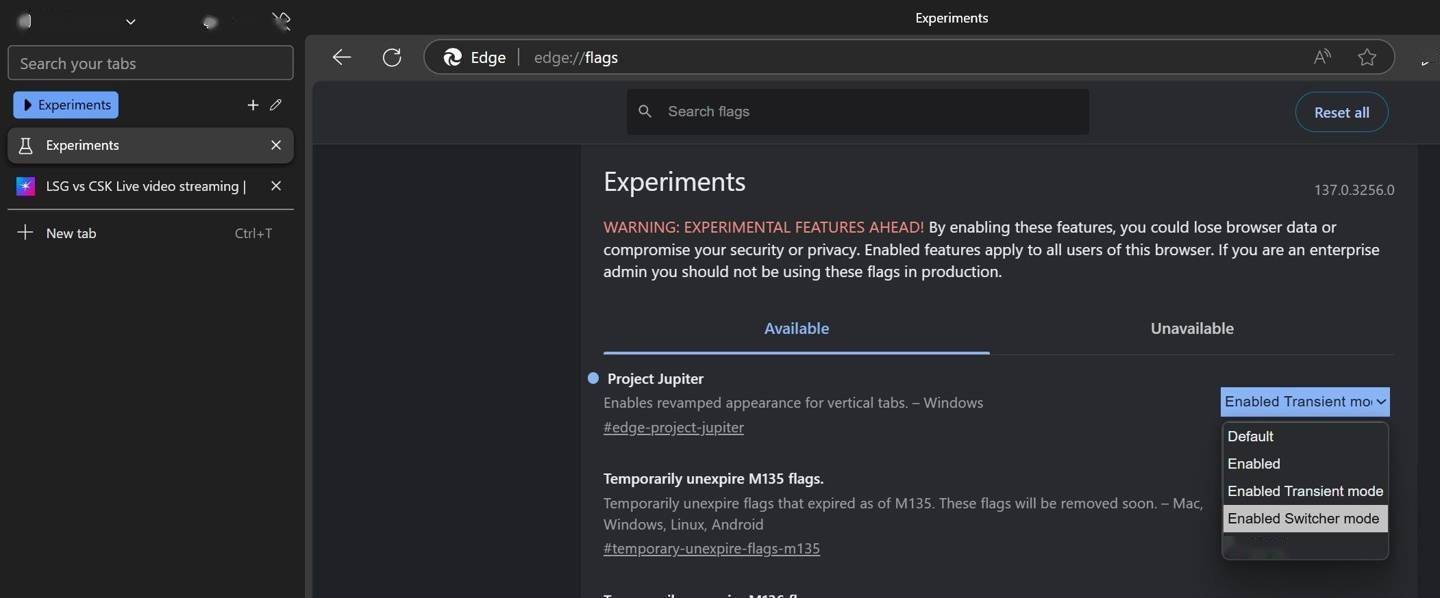Click the Edge logo in the address bar
The height and width of the screenshot is (598, 1440).
pyautogui.click(x=453, y=57)
